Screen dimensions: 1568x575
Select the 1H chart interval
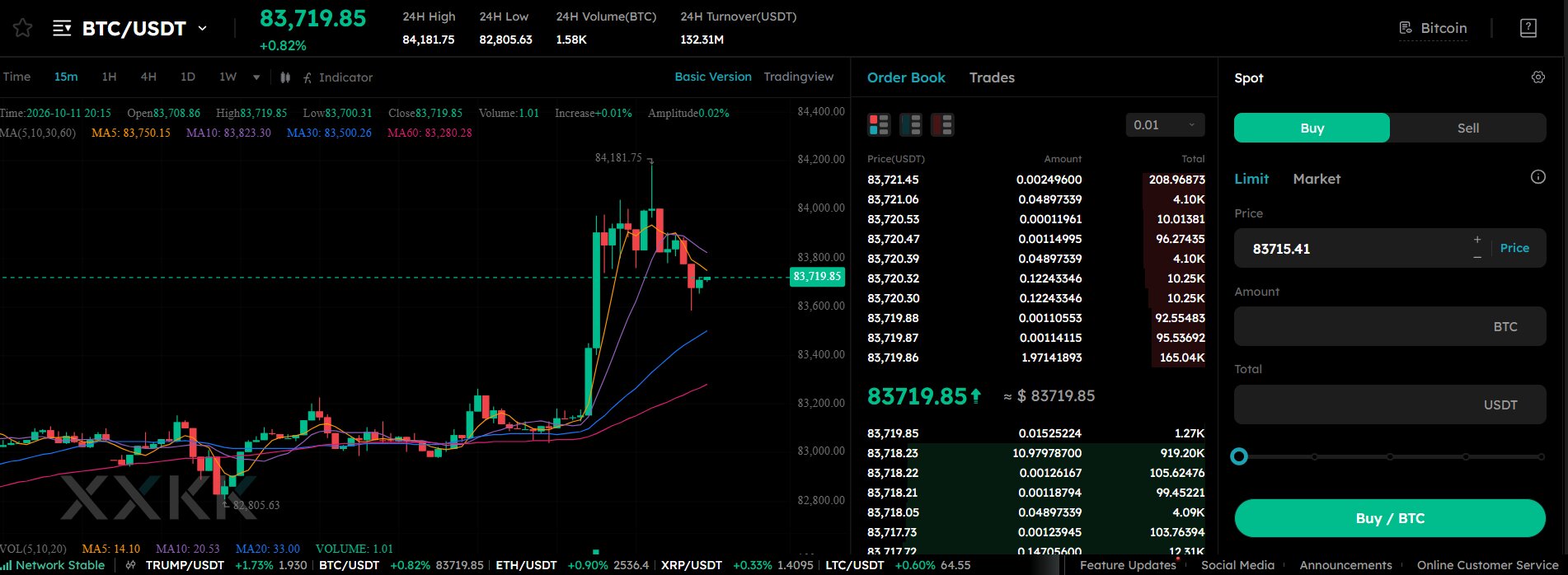point(109,77)
